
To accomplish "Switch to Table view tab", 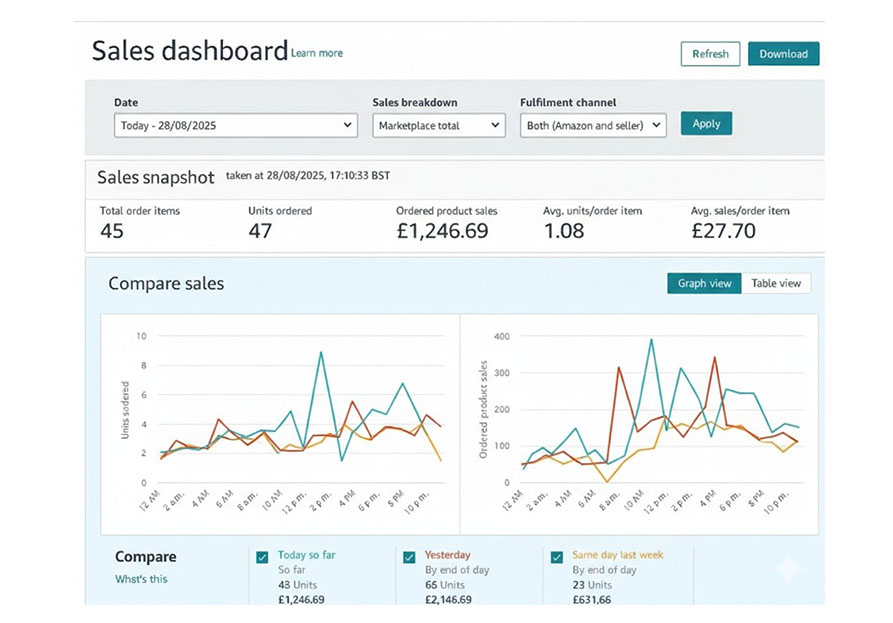I will (776, 283).
